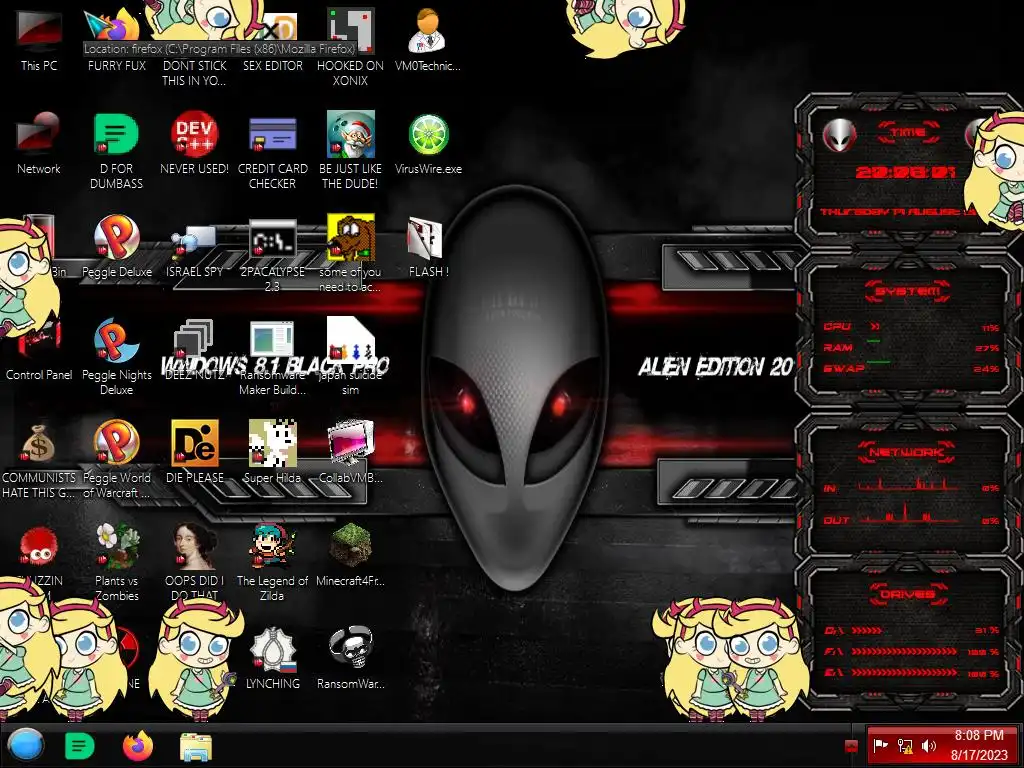
Task: Select the DEEZ NUTZ shortcut
Action: tap(195, 349)
